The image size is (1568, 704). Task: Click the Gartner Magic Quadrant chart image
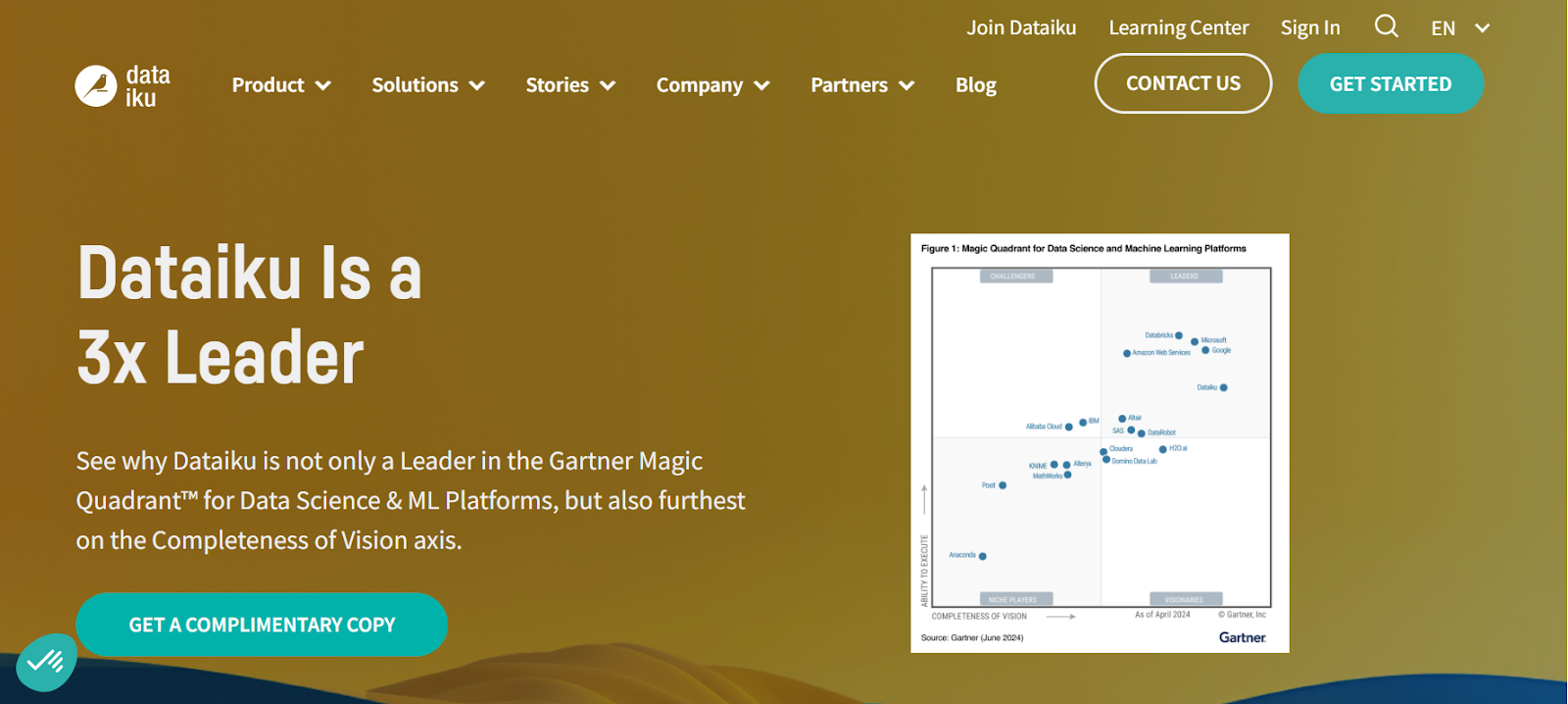(x=1100, y=442)
